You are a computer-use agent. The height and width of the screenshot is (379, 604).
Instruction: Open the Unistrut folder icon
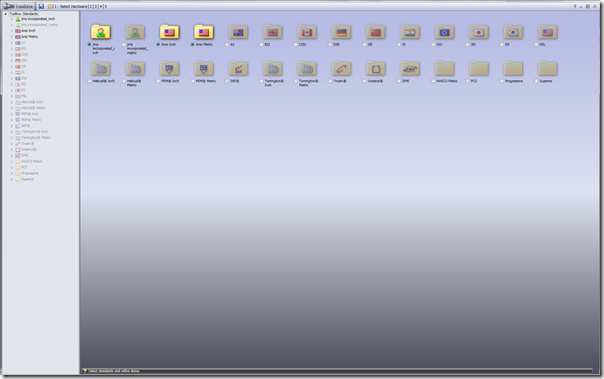tap(376, 69)
